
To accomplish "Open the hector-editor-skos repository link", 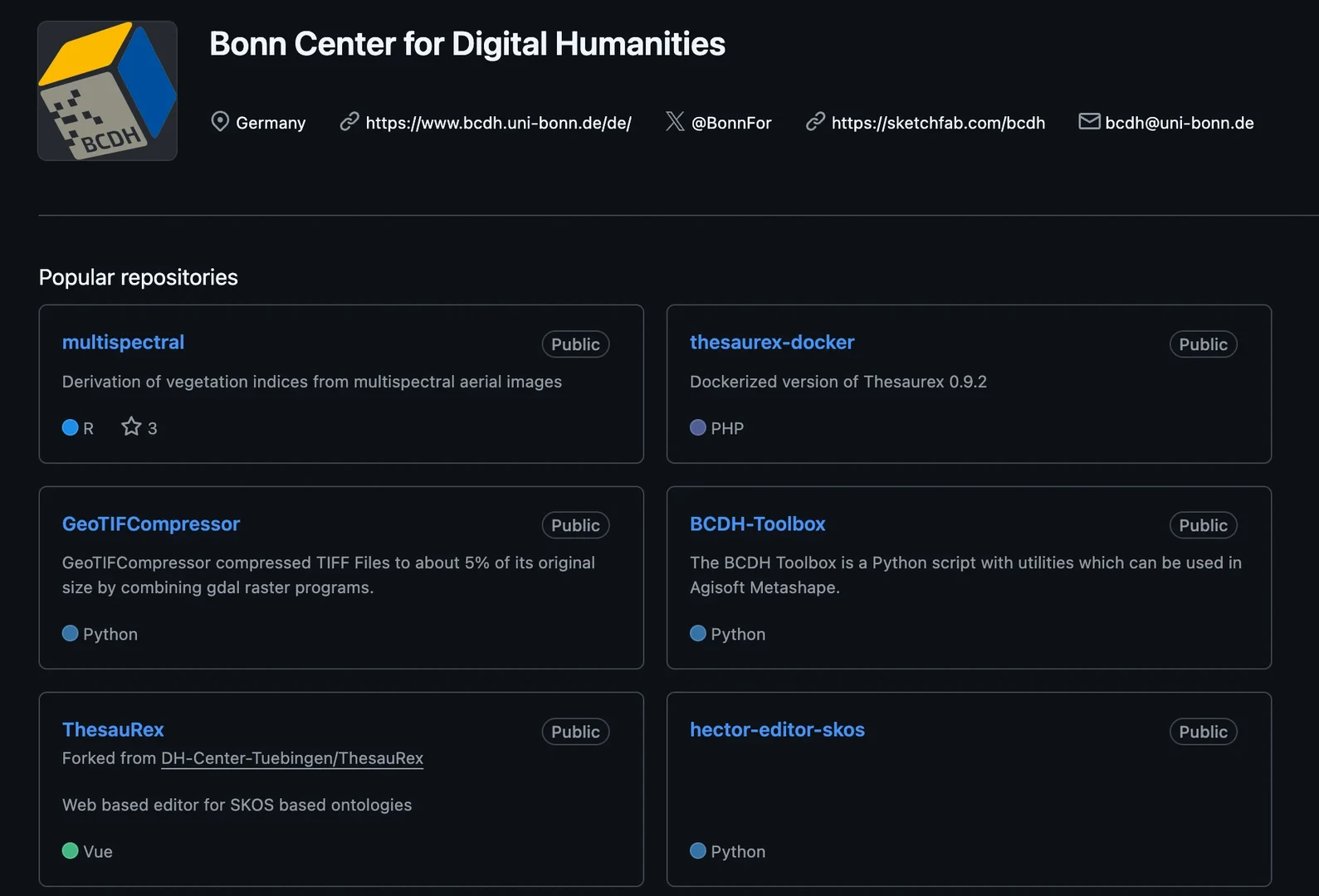I will 777,729.
